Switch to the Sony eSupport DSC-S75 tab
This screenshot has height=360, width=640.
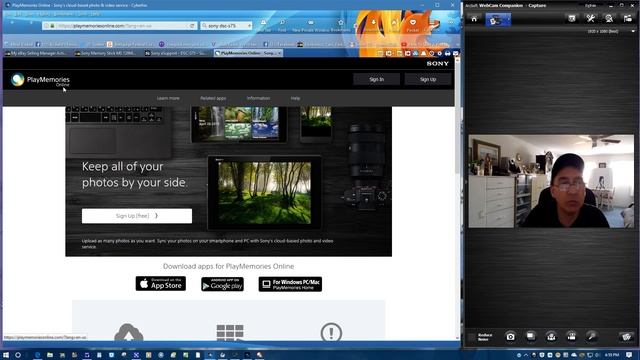pyautogui.click(x=178, y=53)
